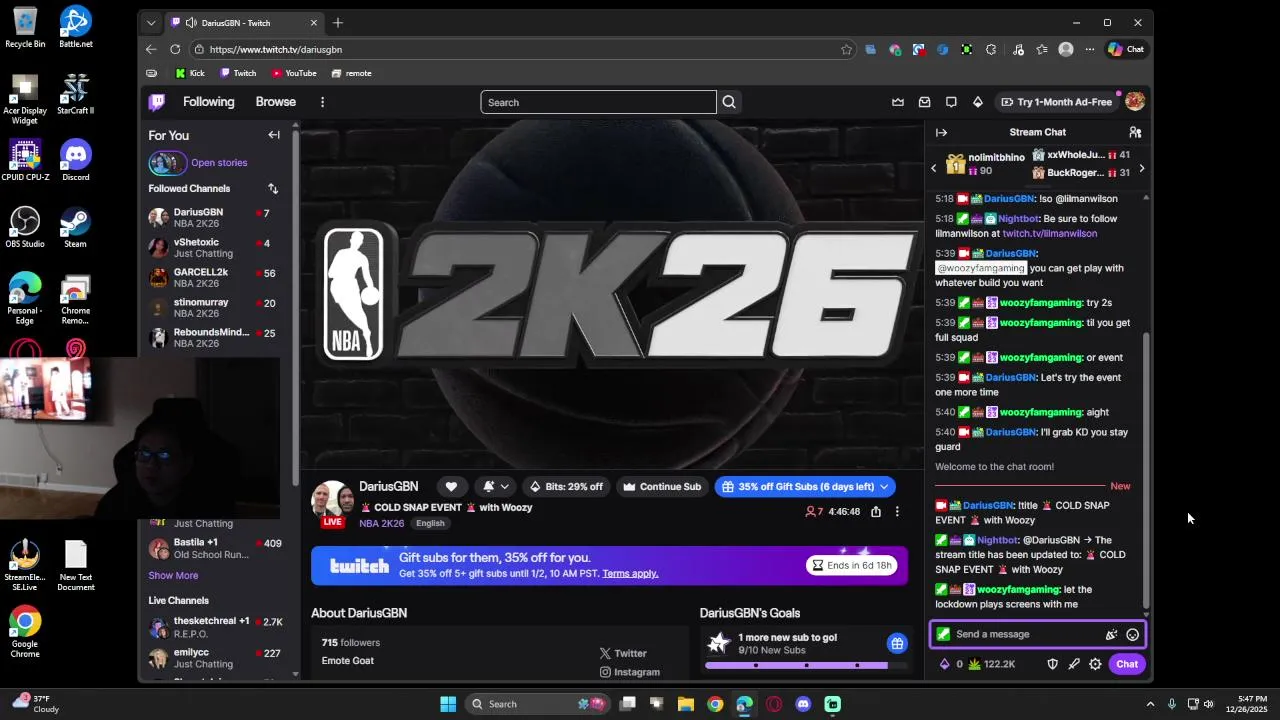Open Copilot Chat button in Edge
Viewport: 1280px width, 720px height.
pyautogui.click(x=1126, y=49)
